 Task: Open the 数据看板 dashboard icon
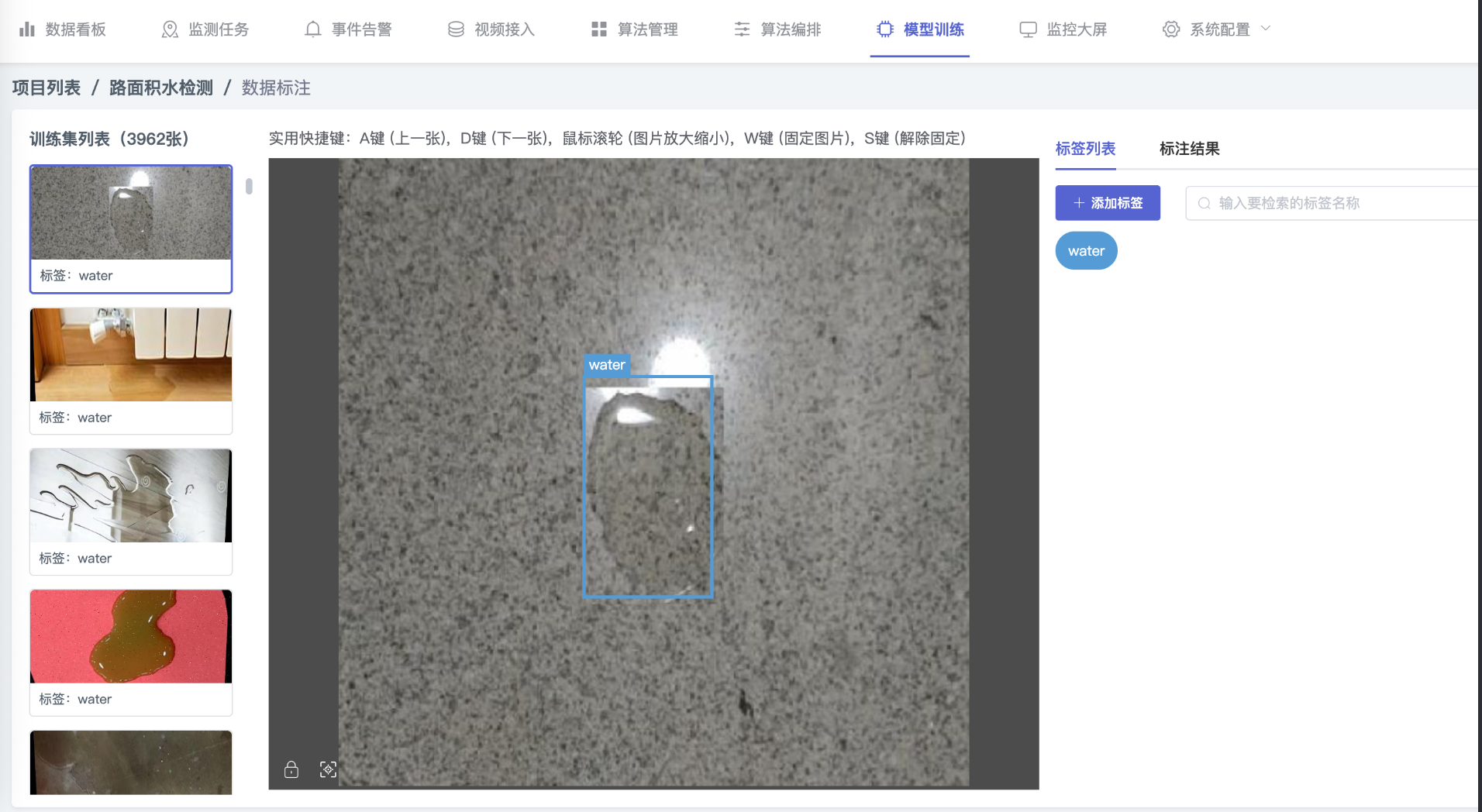click(x=27, y=29)
